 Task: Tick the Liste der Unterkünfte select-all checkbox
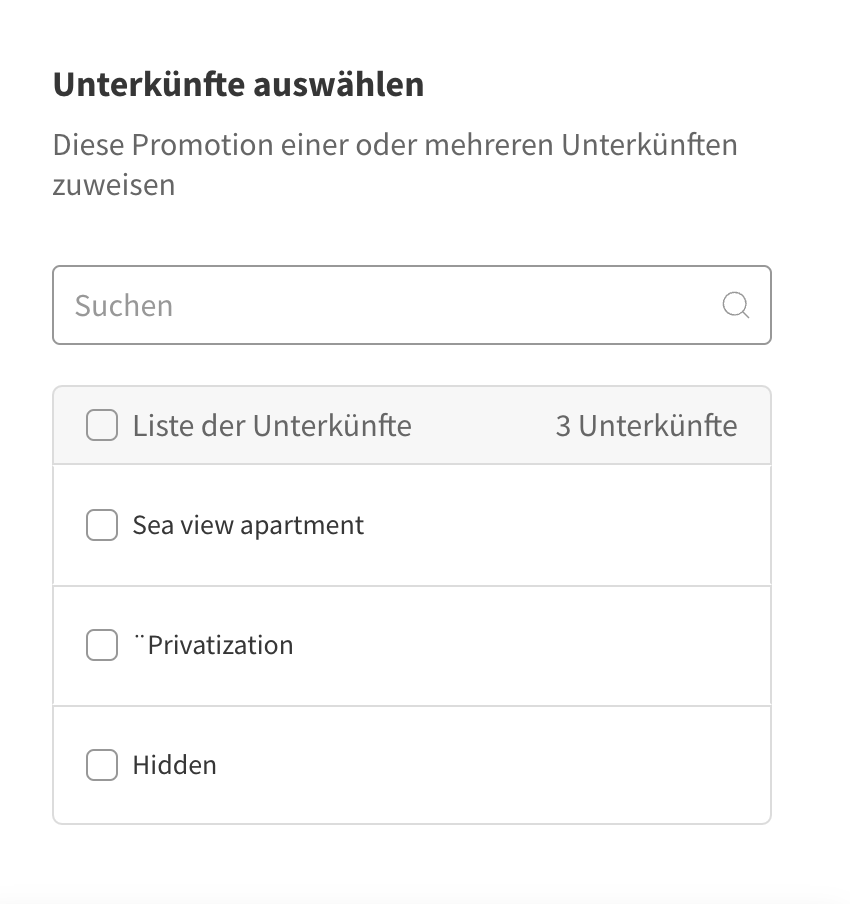coord(102,426)
